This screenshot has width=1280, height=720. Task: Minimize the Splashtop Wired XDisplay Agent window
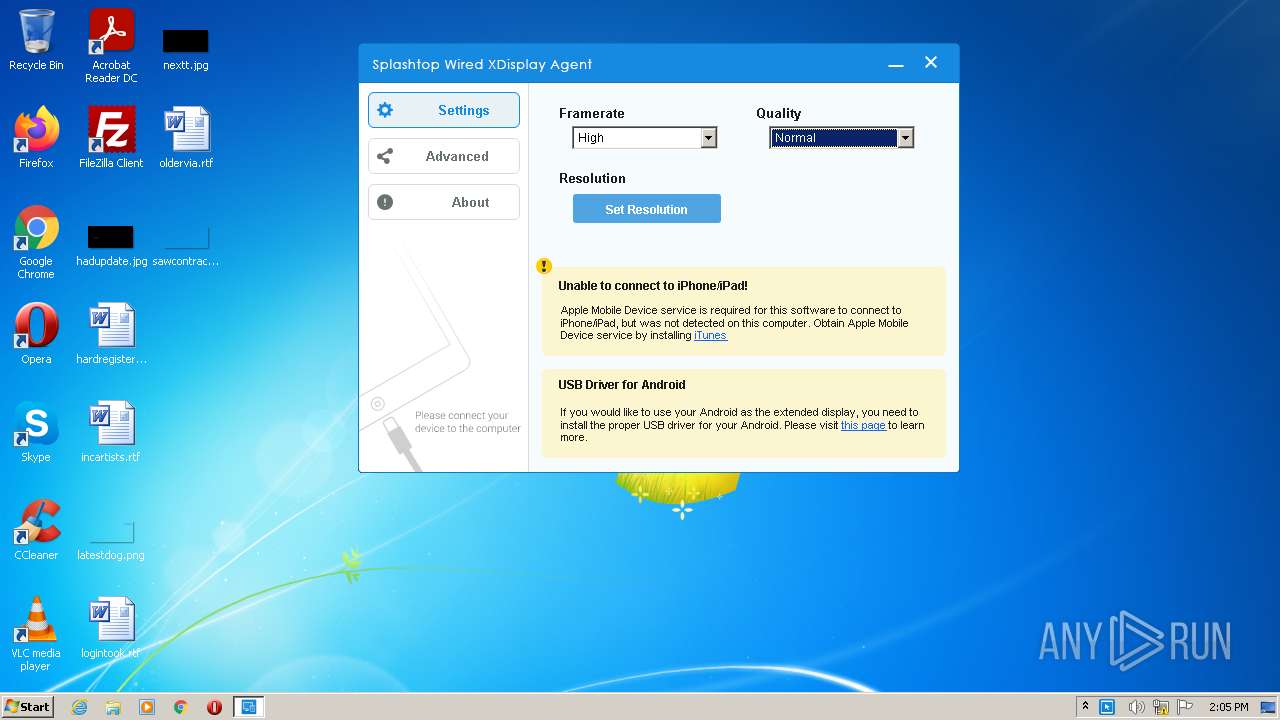(896, 64)
